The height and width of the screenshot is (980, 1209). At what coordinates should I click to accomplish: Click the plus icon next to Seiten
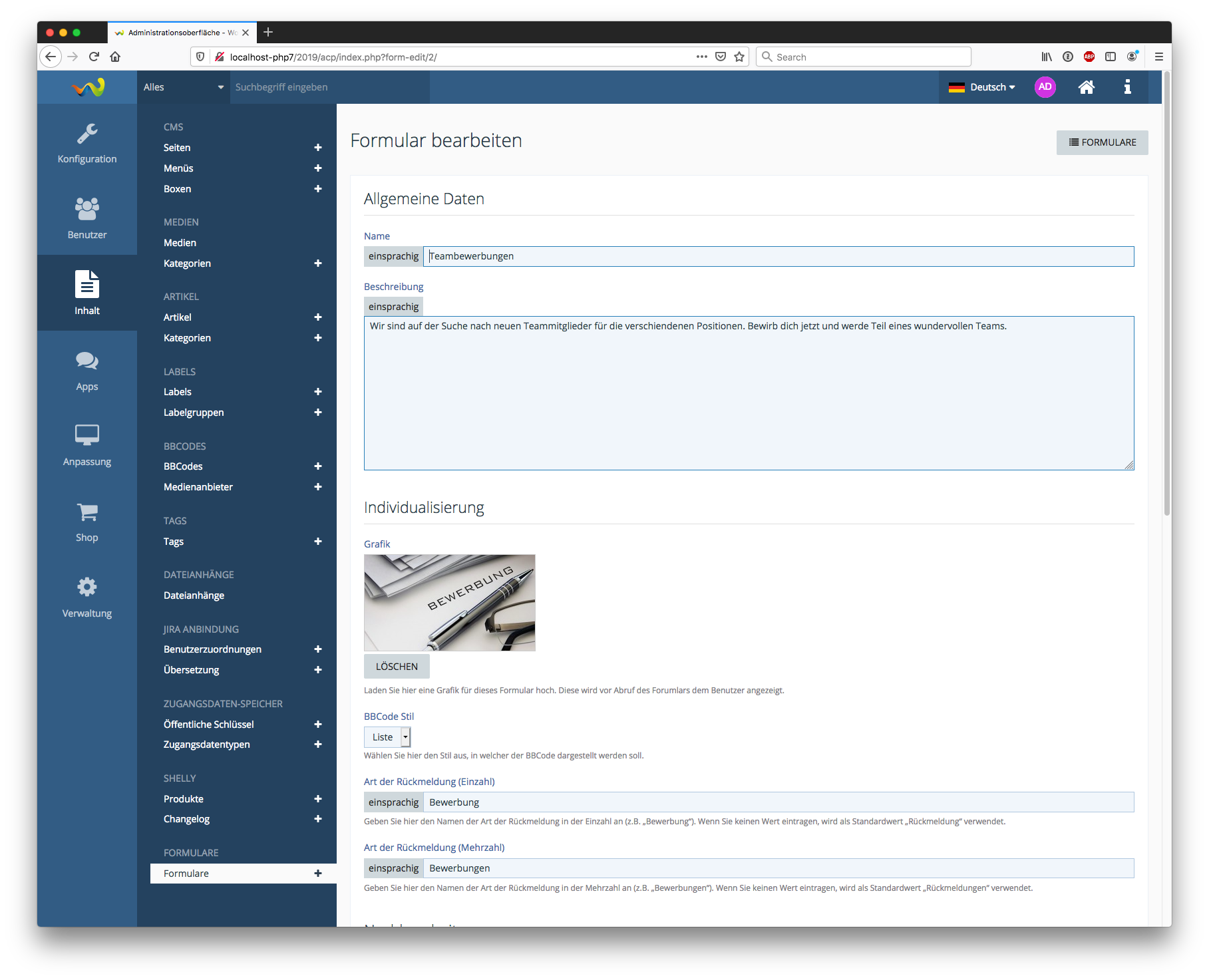click(x=318, y=148)
